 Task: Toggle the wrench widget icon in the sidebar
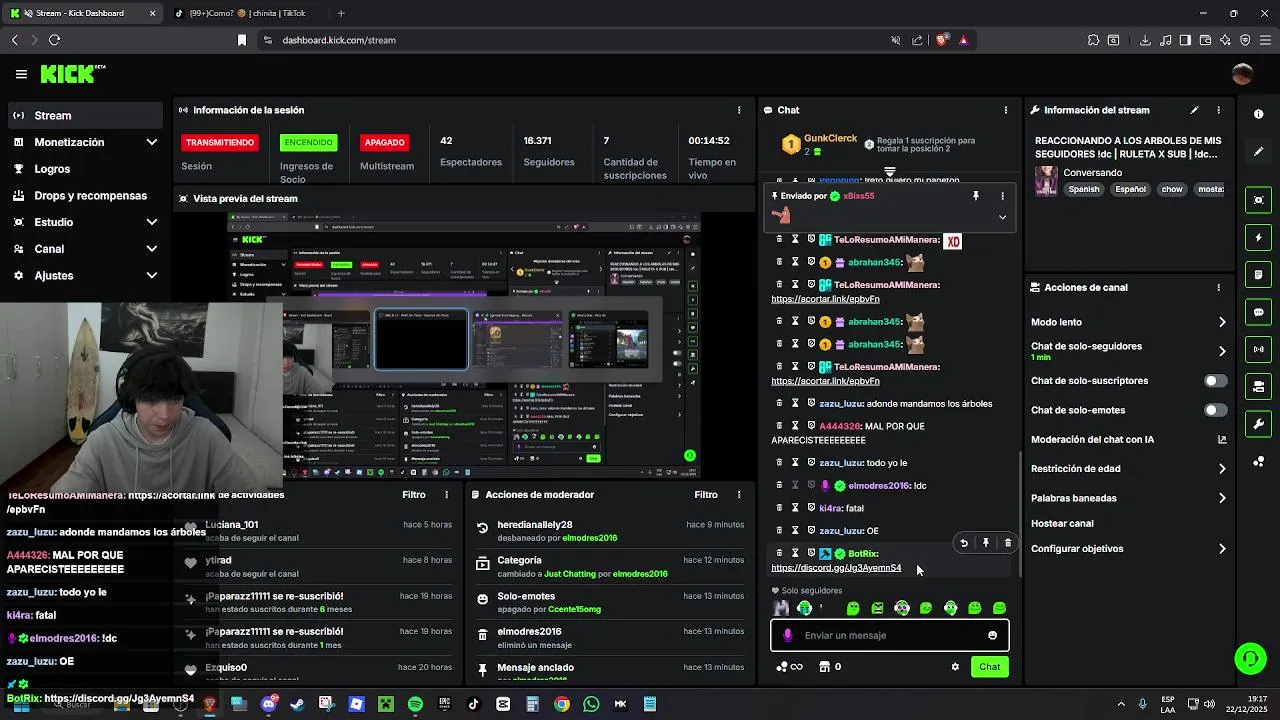coord(1258,423)
